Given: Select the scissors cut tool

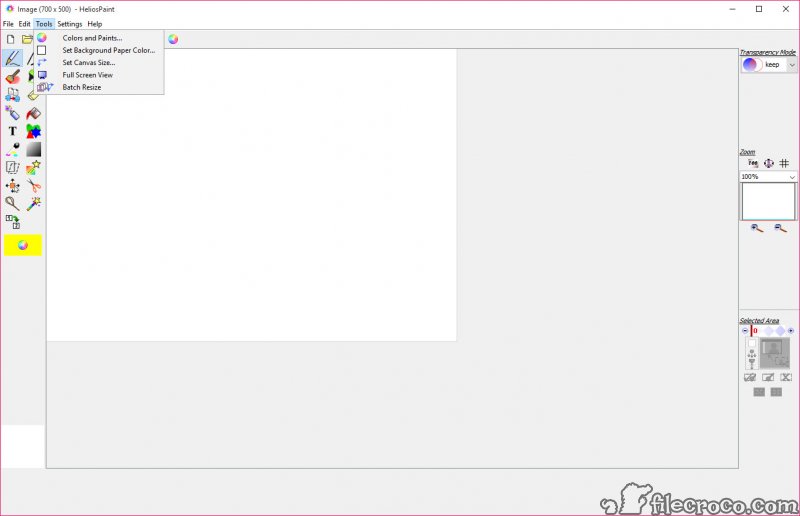Looking at the screenshot, I should click(34, 186).
